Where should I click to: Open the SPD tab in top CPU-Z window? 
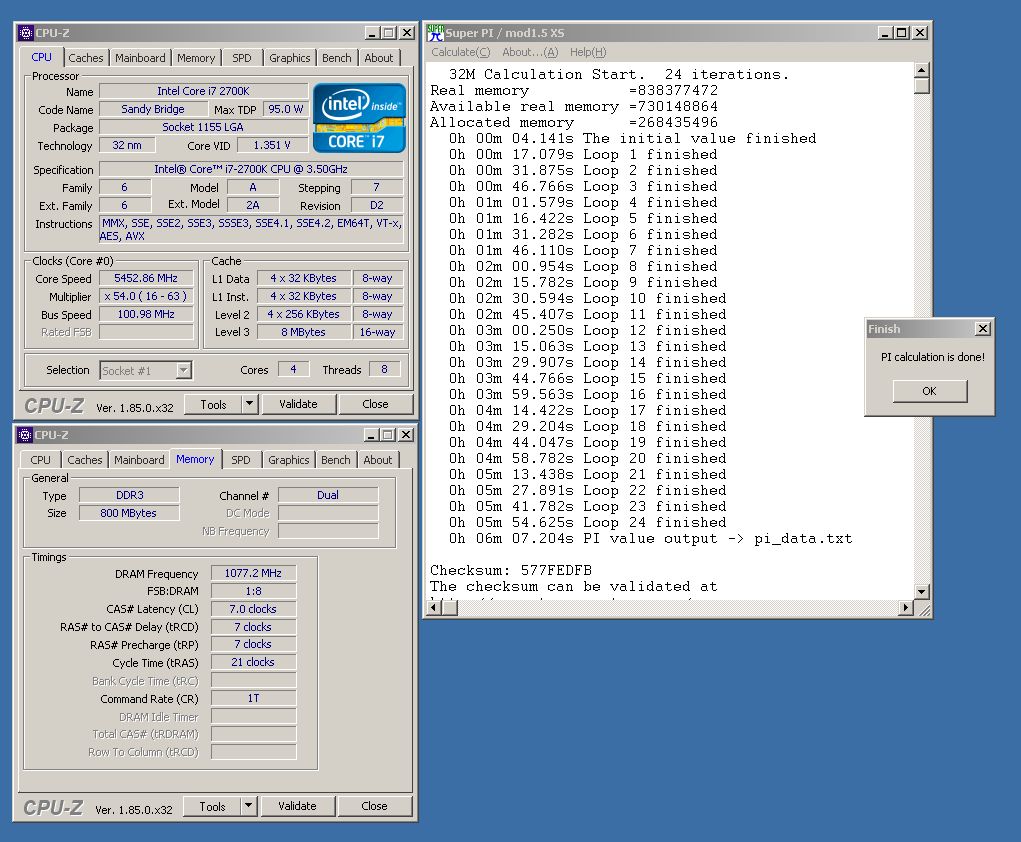point(242,58)
